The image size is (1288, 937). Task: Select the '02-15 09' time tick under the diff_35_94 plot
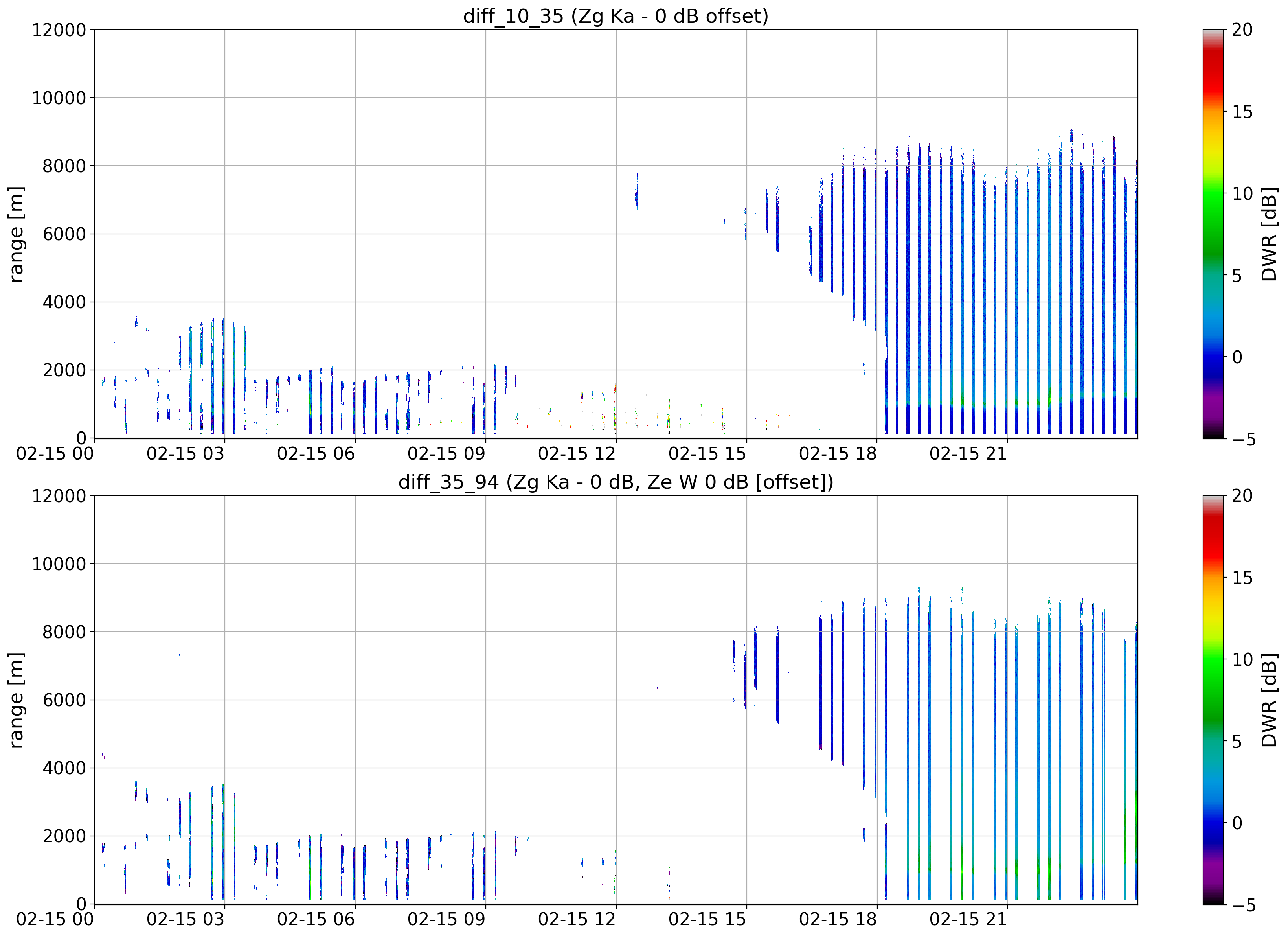pos(446,920)
